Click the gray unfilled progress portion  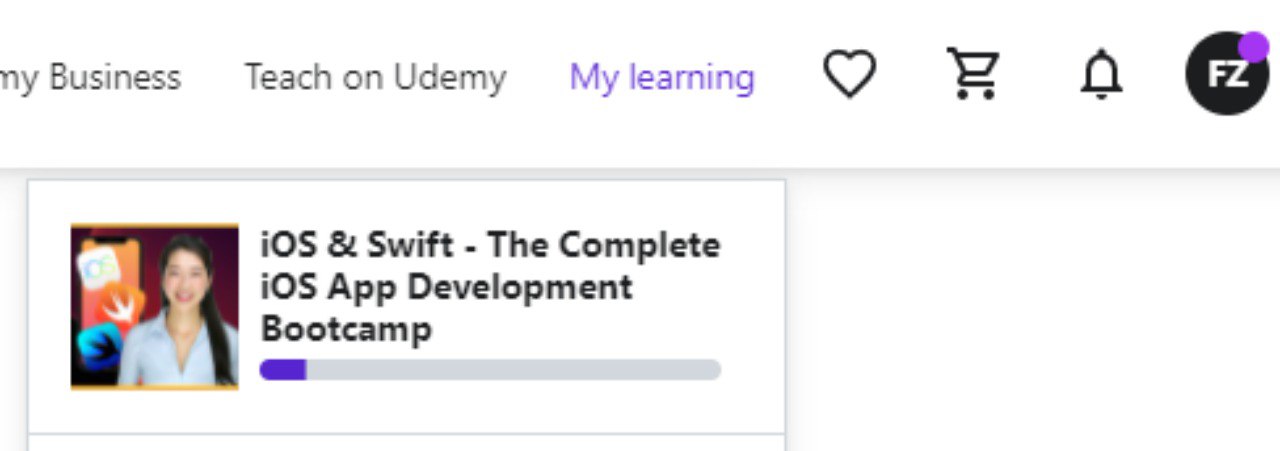[513, 369]
